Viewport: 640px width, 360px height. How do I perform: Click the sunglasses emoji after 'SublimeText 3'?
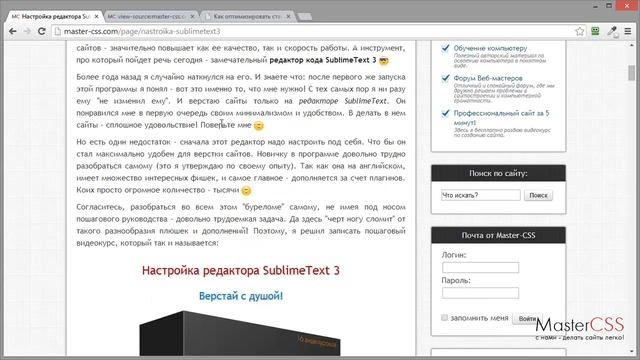point(384,61)
